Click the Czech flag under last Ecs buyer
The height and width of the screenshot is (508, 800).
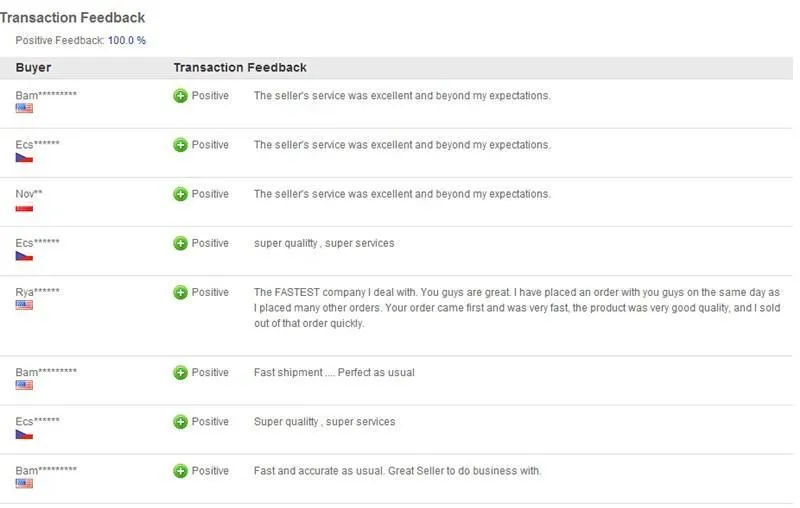click(24, 435)
